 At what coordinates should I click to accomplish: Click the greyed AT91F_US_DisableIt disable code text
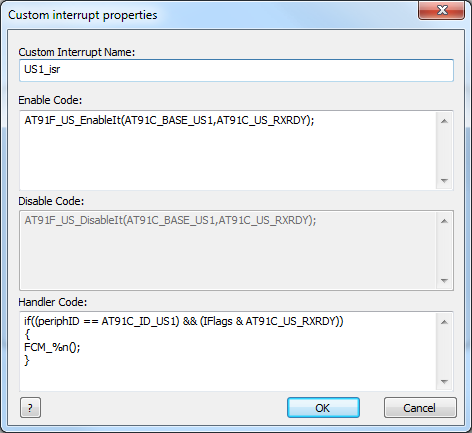coord(170,220)
